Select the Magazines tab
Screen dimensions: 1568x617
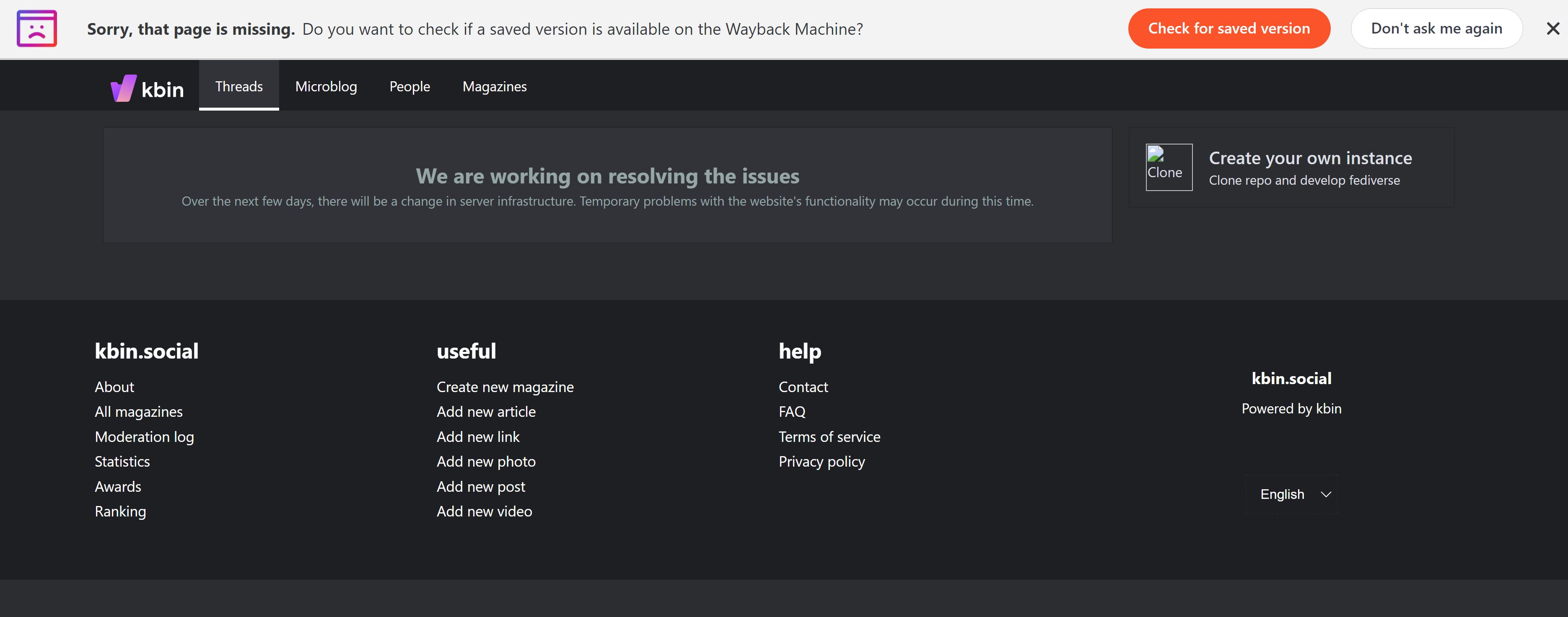pos(494,86)
